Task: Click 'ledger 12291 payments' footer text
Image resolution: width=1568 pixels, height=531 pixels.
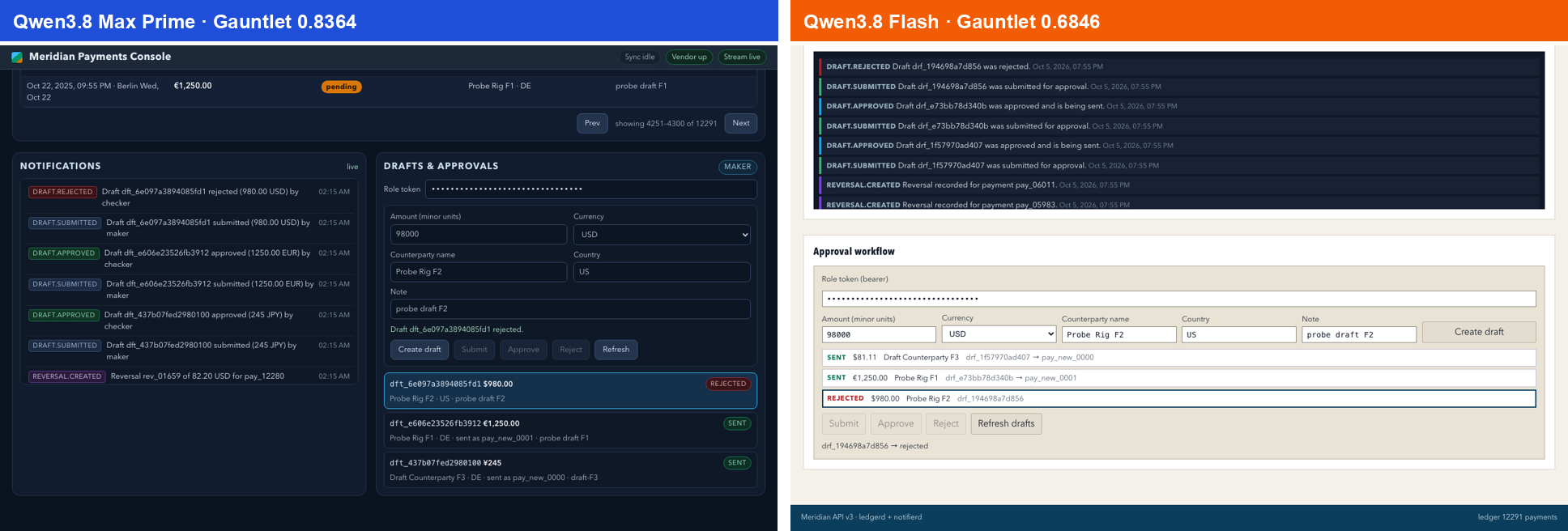Action: click(1517, 517)
